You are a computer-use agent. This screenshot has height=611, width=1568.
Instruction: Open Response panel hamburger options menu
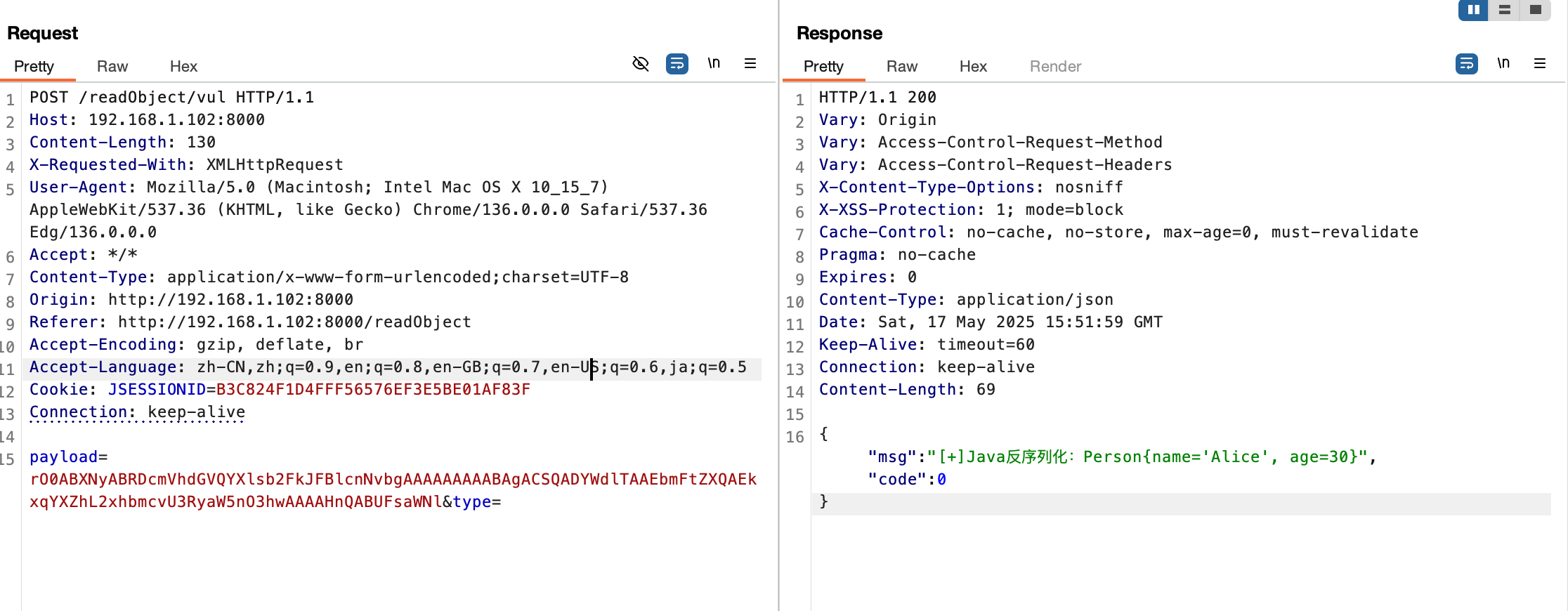[x=1540, y=63]
